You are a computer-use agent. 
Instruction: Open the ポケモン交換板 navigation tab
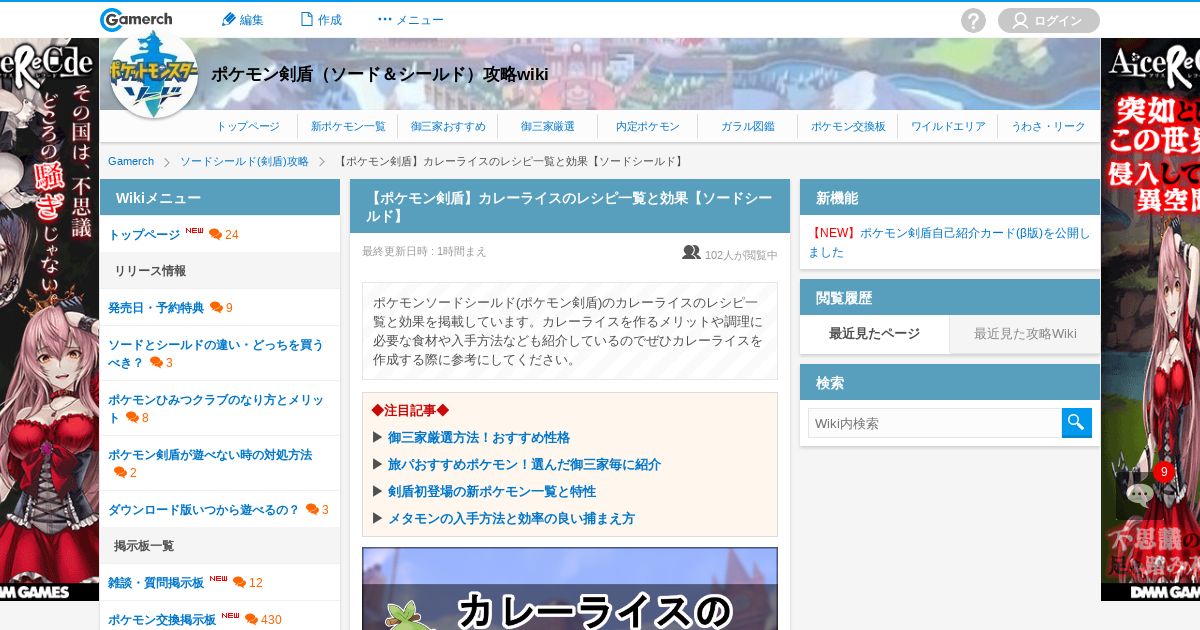848,126
